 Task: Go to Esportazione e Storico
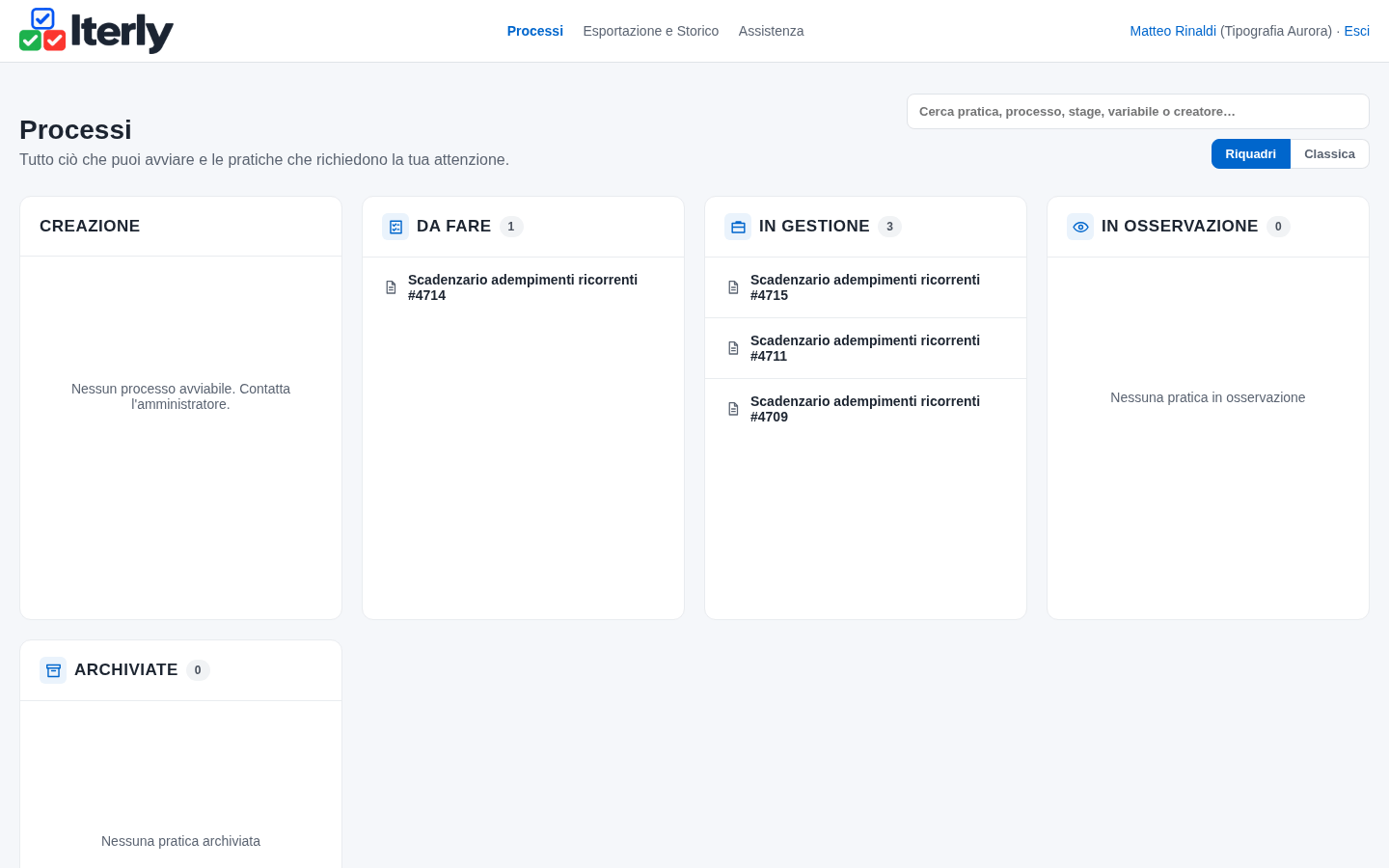[651, 31]
